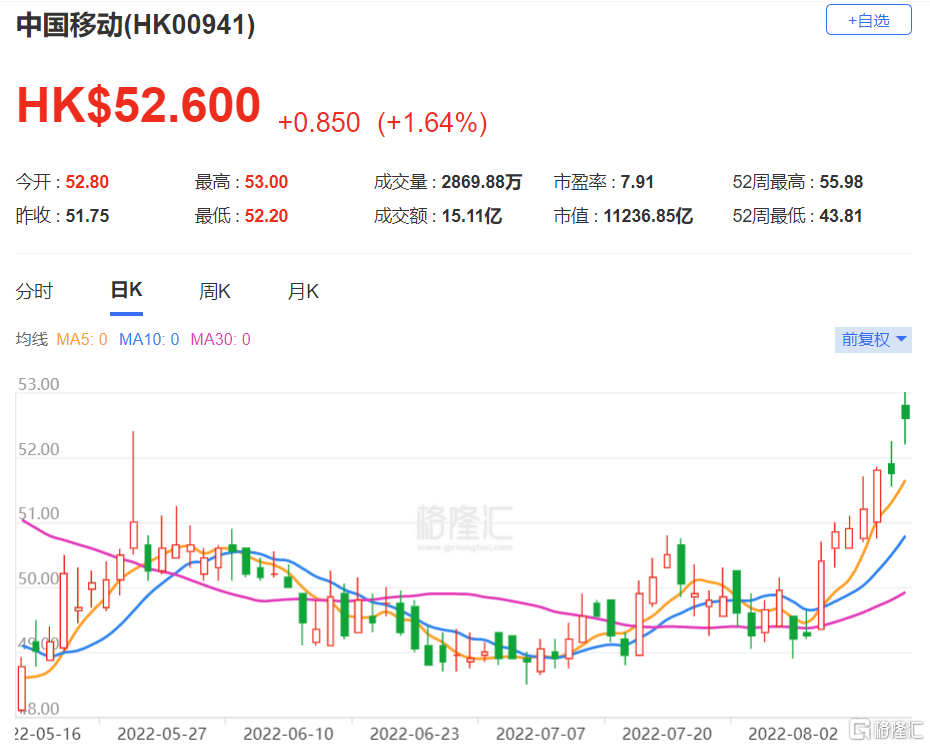Click the 2022-06-10 date axis label
The height and width of the screenshot is (747, 930).
coord(288,733)
